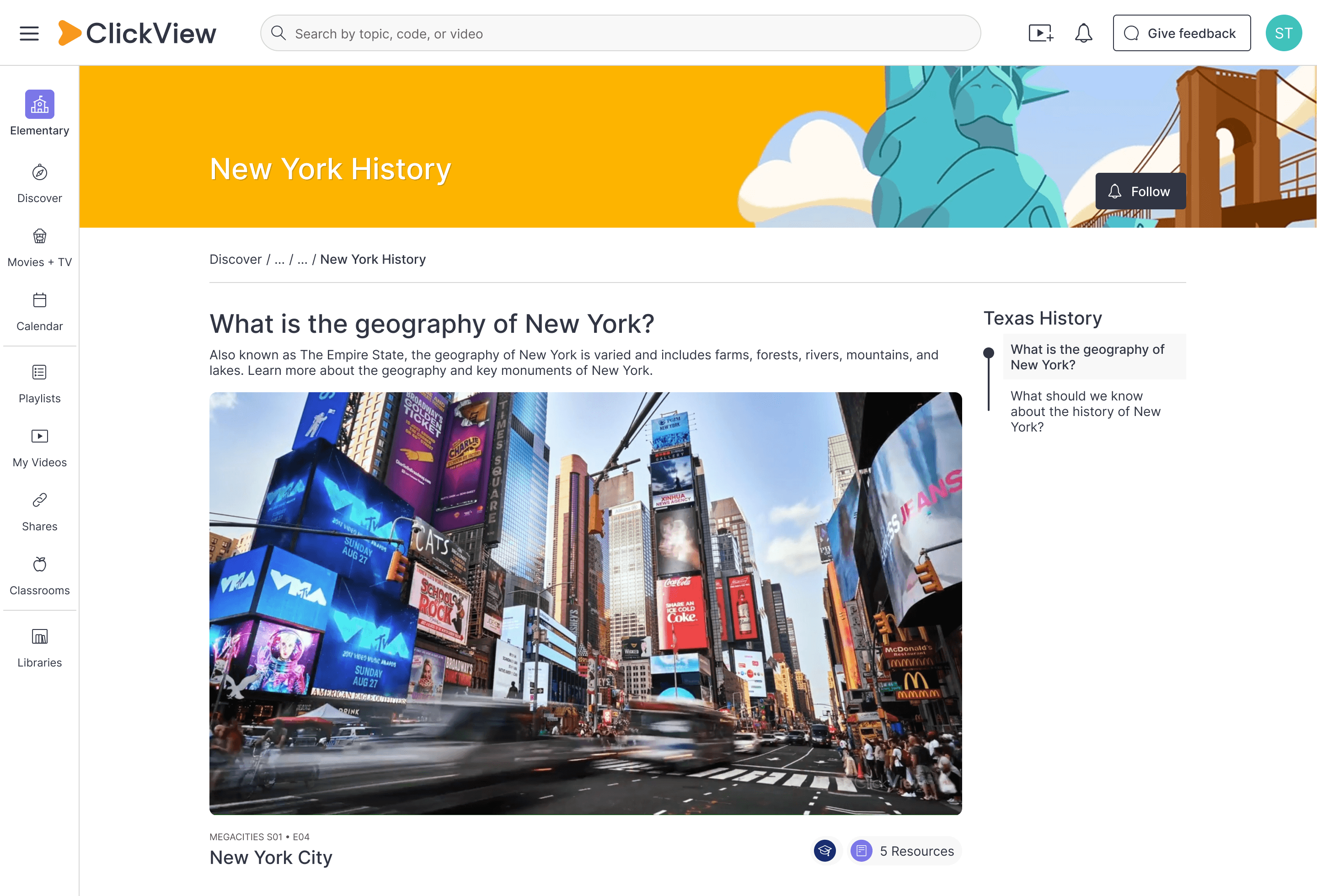Open the 5 Resources button
The height and width of the screenshot is (896, 1317).
click(905, 851)
